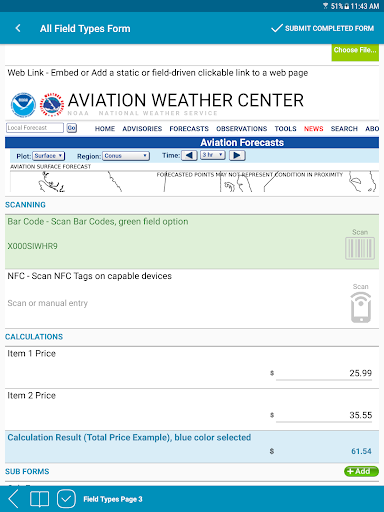Tap the bottom previous page chevron
The height and width of the screenshot is (512, 384).
coord(13,499)
